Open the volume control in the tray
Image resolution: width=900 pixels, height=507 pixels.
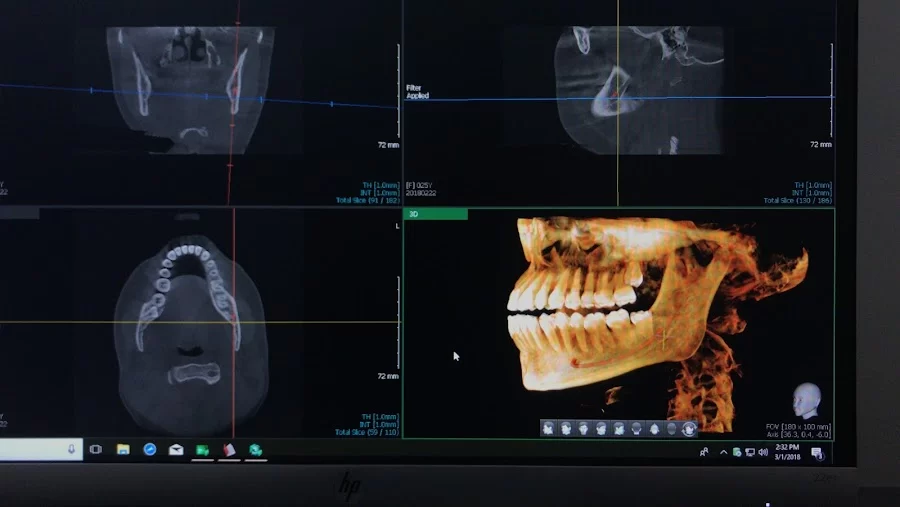click(763, 452)
